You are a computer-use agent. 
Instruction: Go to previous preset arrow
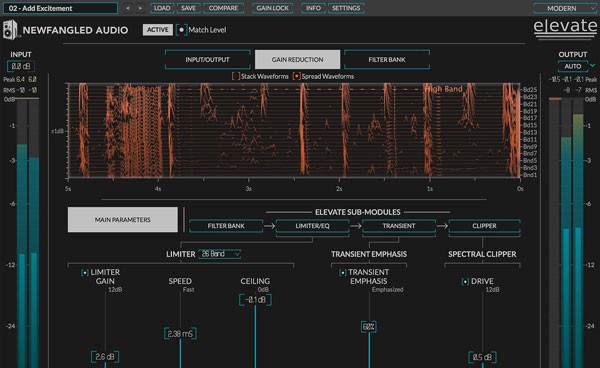[128, 8]
